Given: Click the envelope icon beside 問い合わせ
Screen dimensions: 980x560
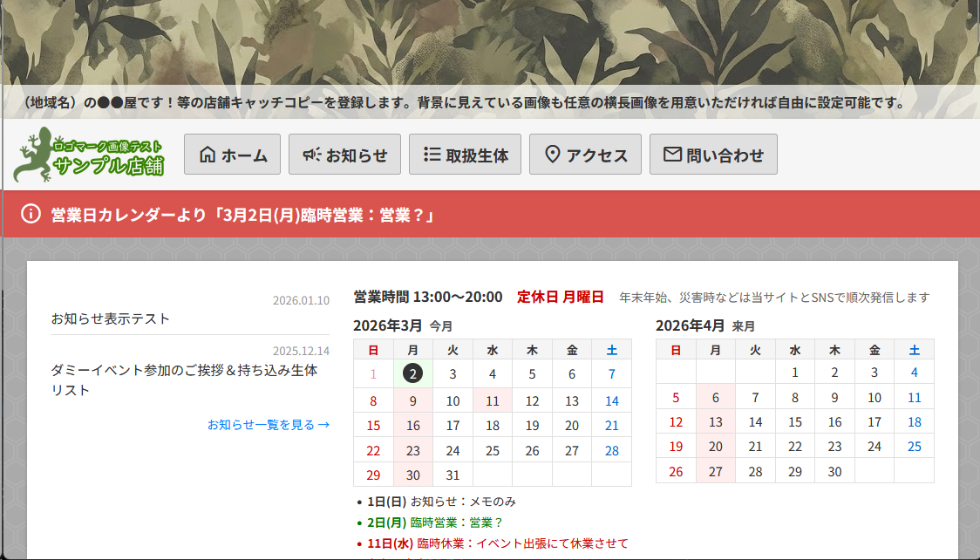Looking at the screenshot, I should 672,154.
